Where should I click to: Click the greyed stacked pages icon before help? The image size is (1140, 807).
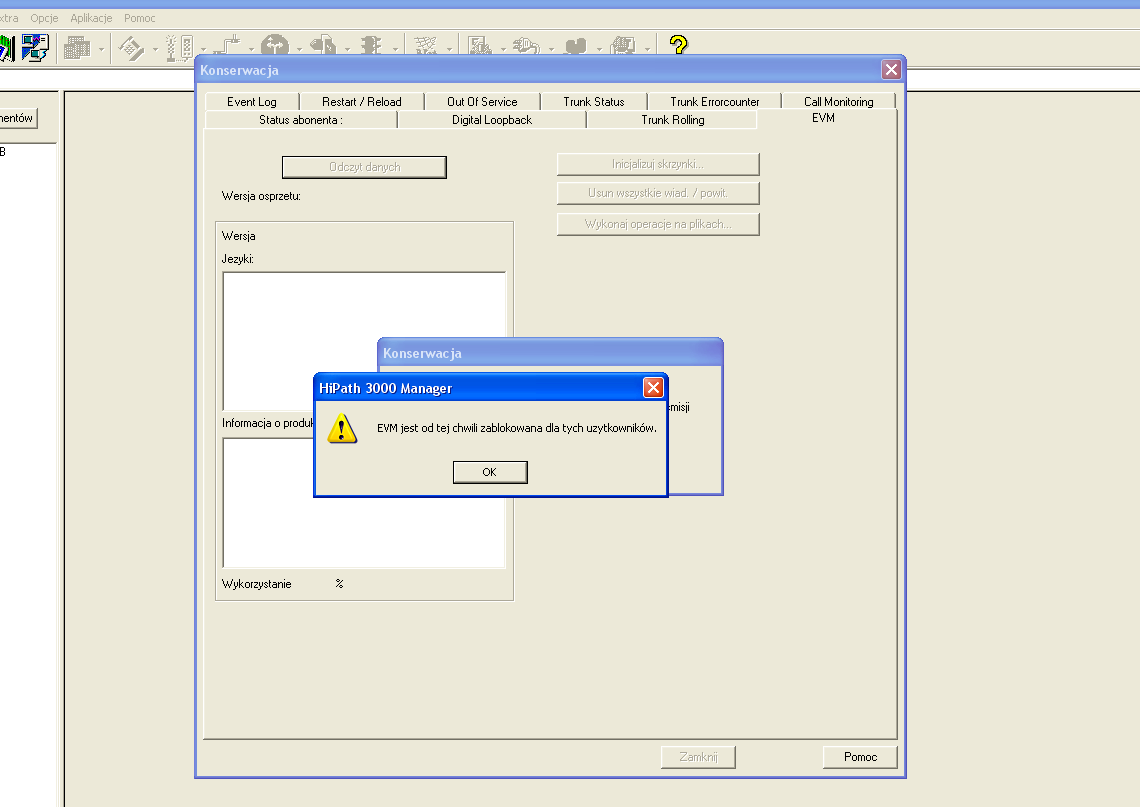click(x=623, y=47)
